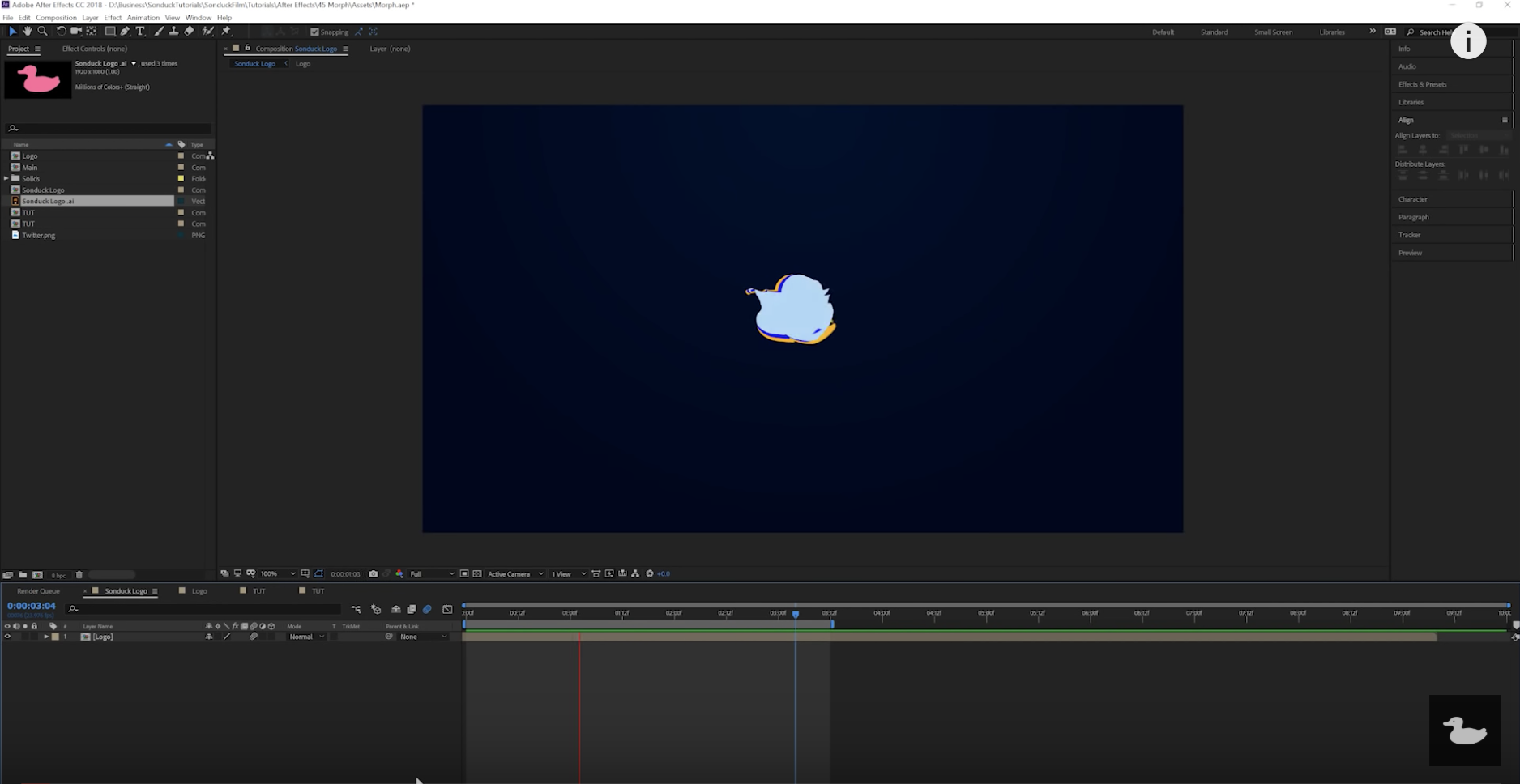Pick the Pen tool
Image resolution: width=1520 pixels, height=784 pixels.
tap(125, 32)
